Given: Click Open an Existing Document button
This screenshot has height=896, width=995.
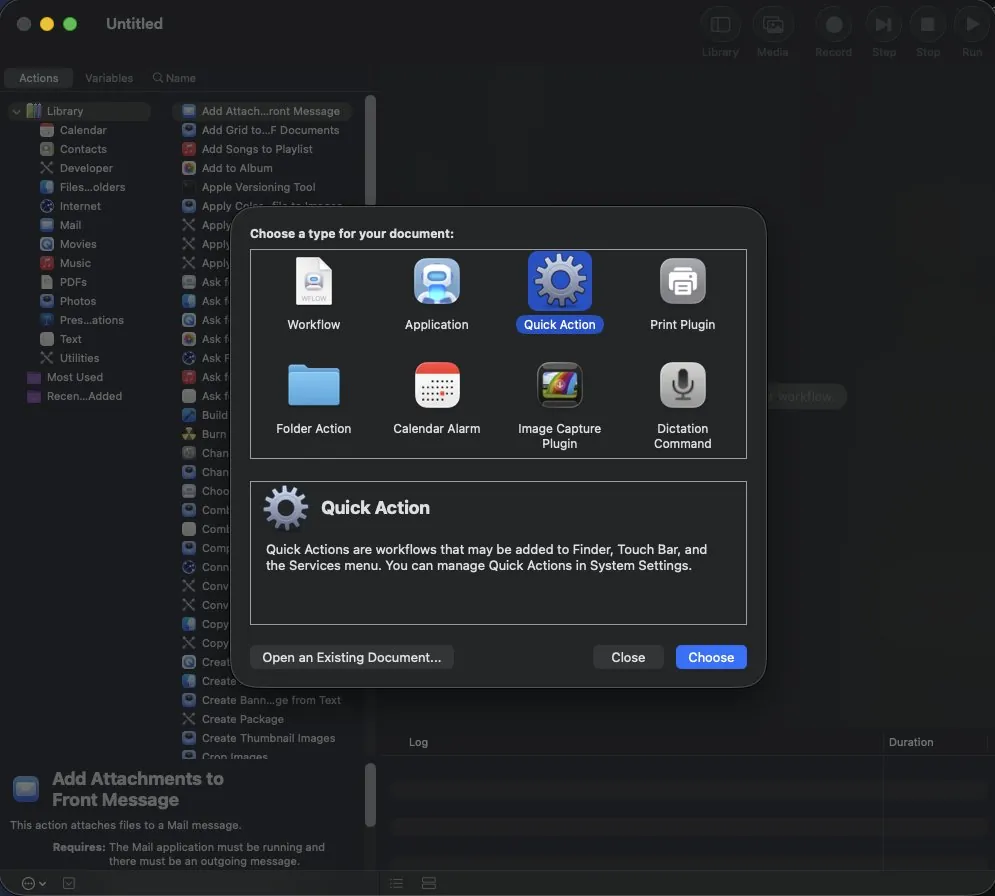Looking at the screenshot, I should (x=352, y=657).
